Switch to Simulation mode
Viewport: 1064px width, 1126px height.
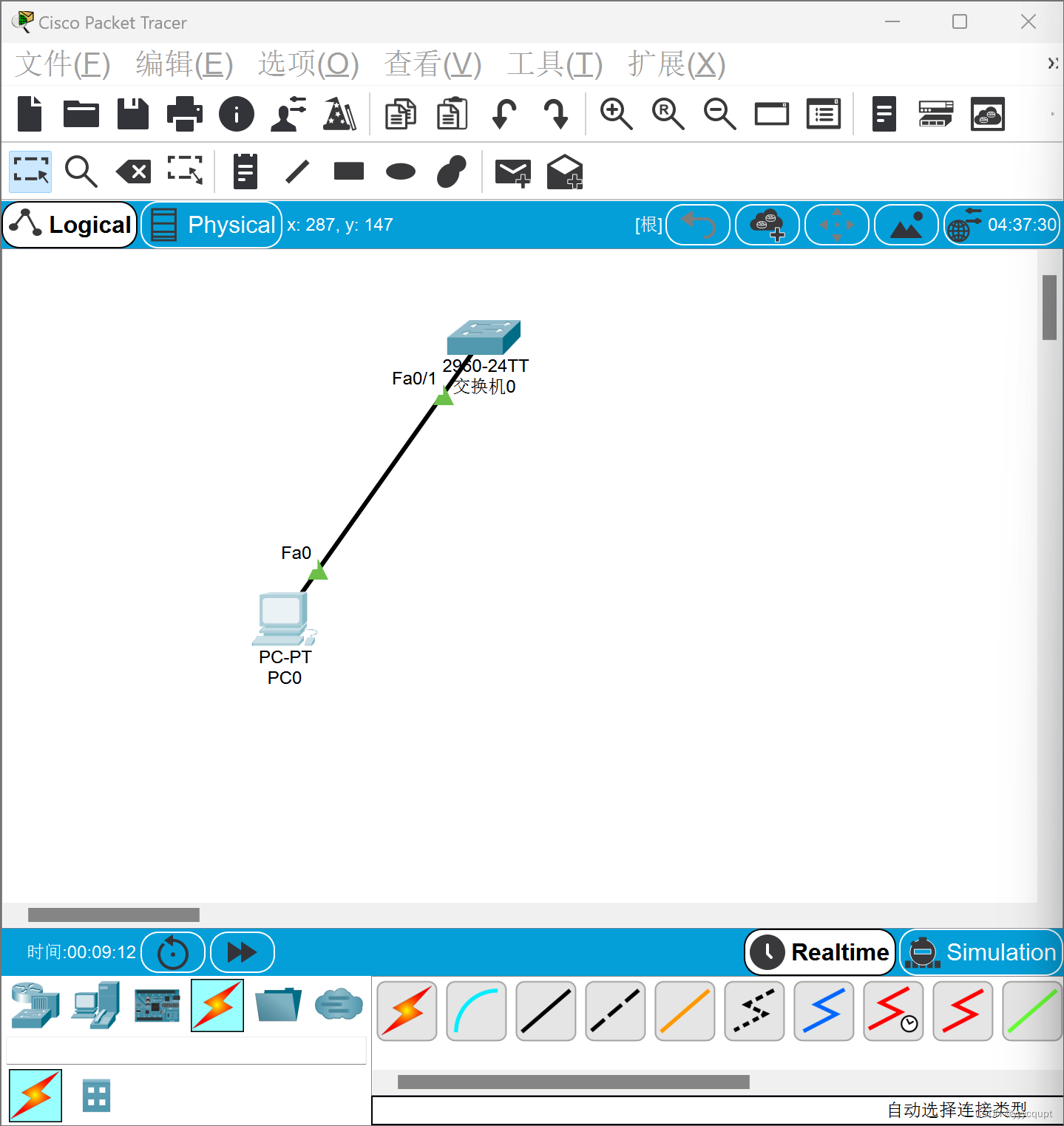pyautogui.click(x=981, y=952)
